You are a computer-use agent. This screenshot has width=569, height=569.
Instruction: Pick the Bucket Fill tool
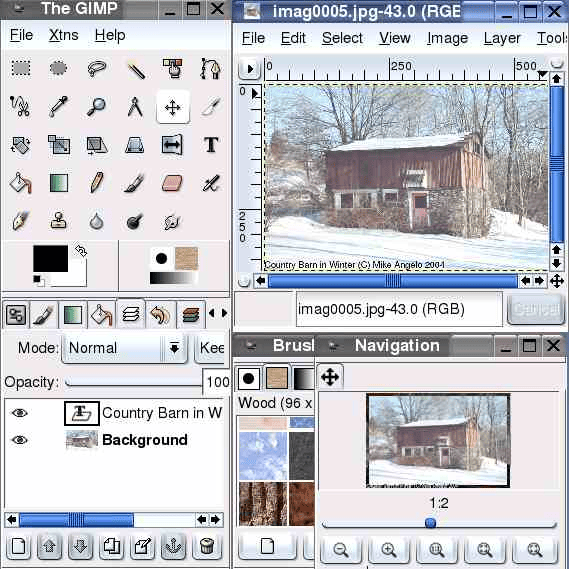pyautogui.click(x=20, y=183)
